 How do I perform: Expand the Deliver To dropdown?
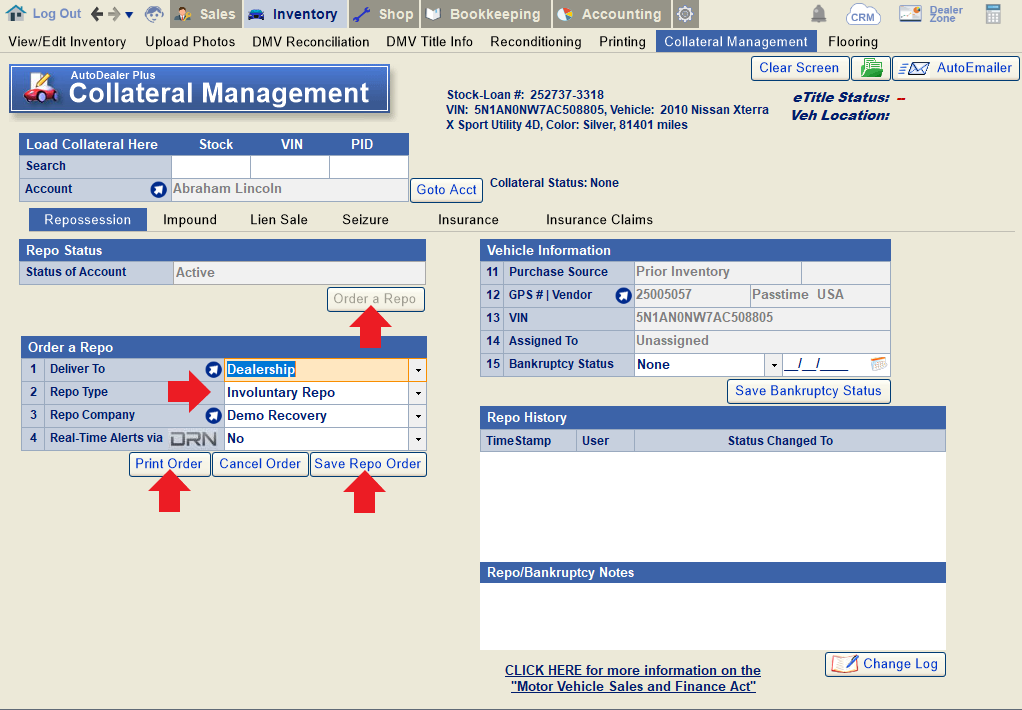pos(418,370)
